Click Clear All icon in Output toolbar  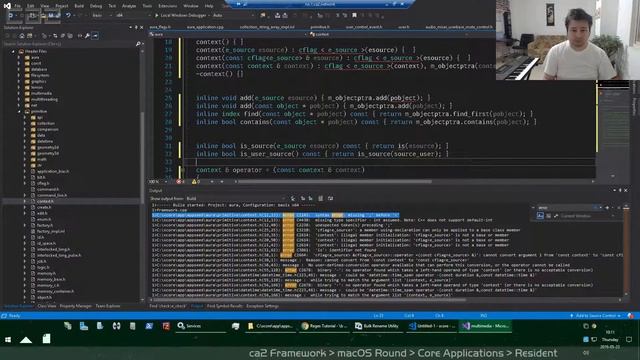(x=320, y=198)
